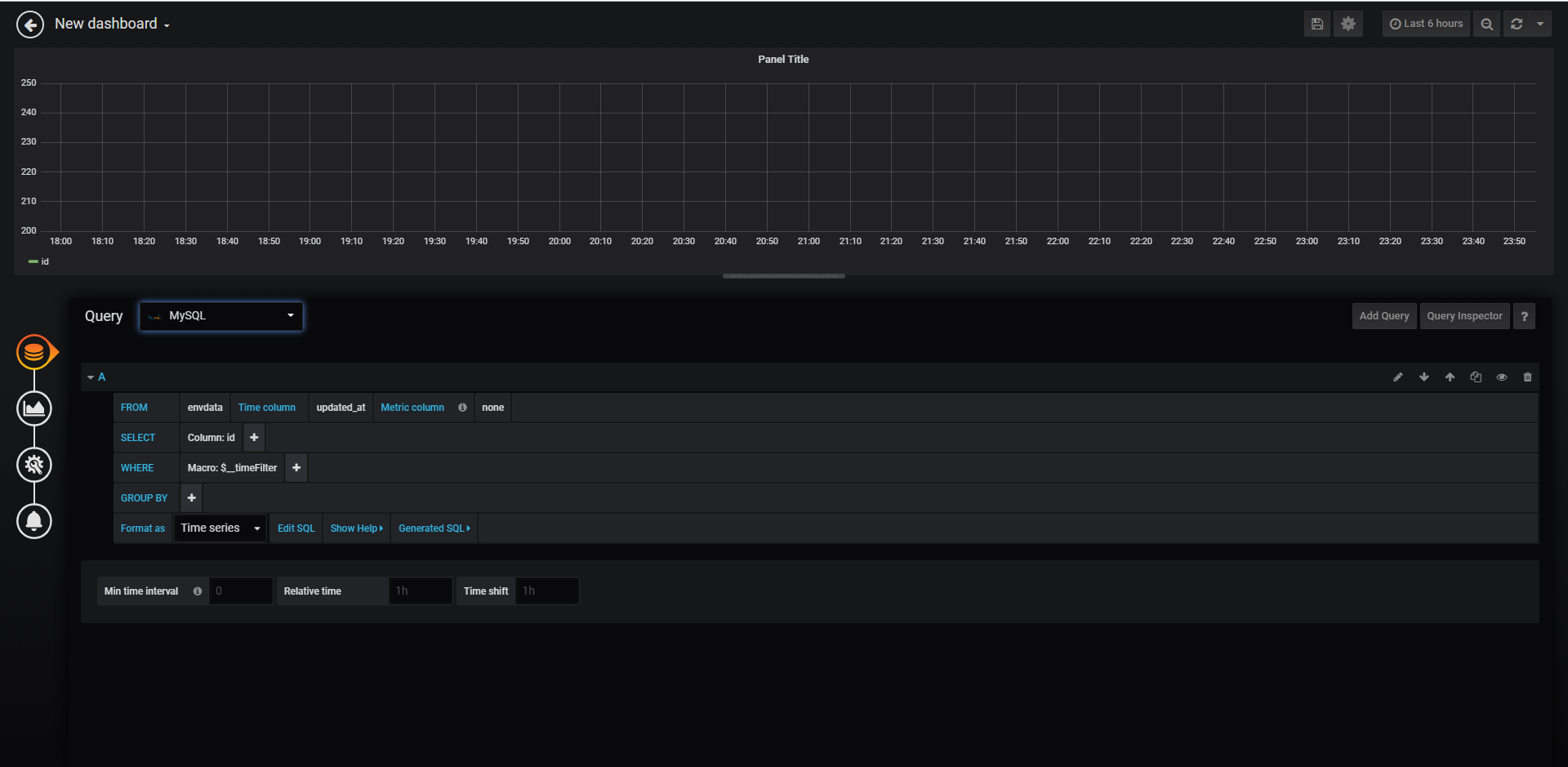Open the Alert bell sidebar icon
This screenshot has width=1568, height=767.
34,521
